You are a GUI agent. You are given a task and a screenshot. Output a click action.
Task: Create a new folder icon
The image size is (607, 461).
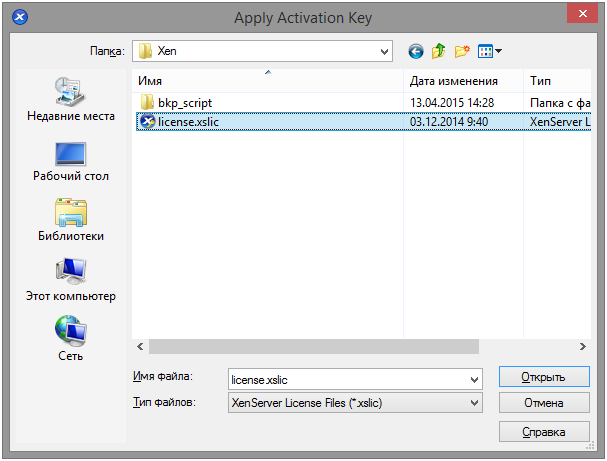click(462, 51)
